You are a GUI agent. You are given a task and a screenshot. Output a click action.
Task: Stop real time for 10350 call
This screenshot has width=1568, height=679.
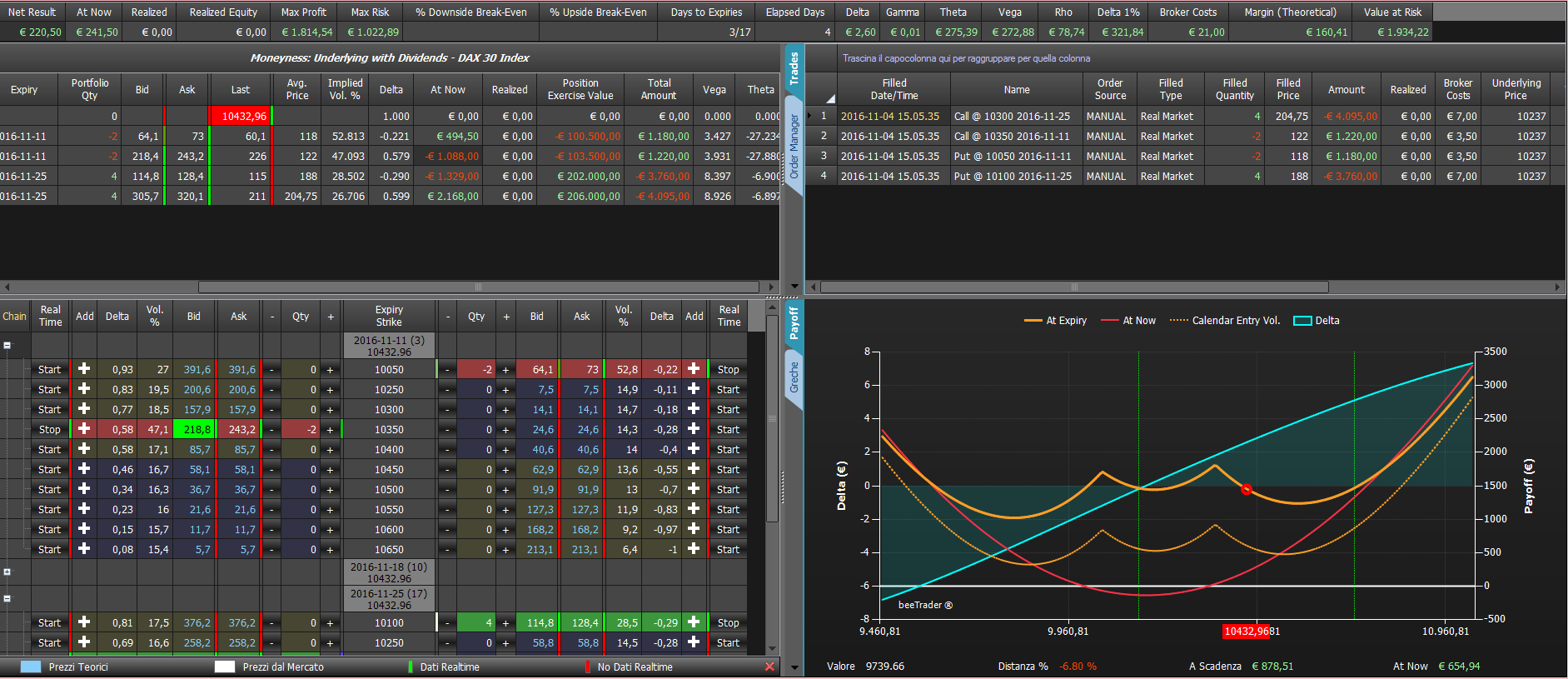pos(50,429)
